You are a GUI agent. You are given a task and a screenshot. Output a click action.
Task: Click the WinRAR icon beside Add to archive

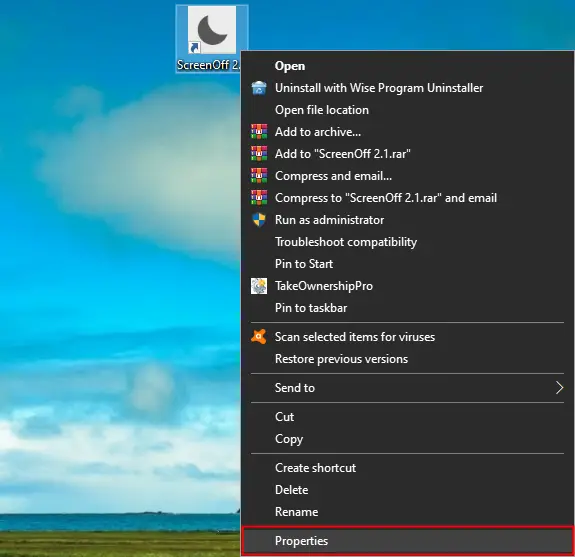[x=259, y=132]
